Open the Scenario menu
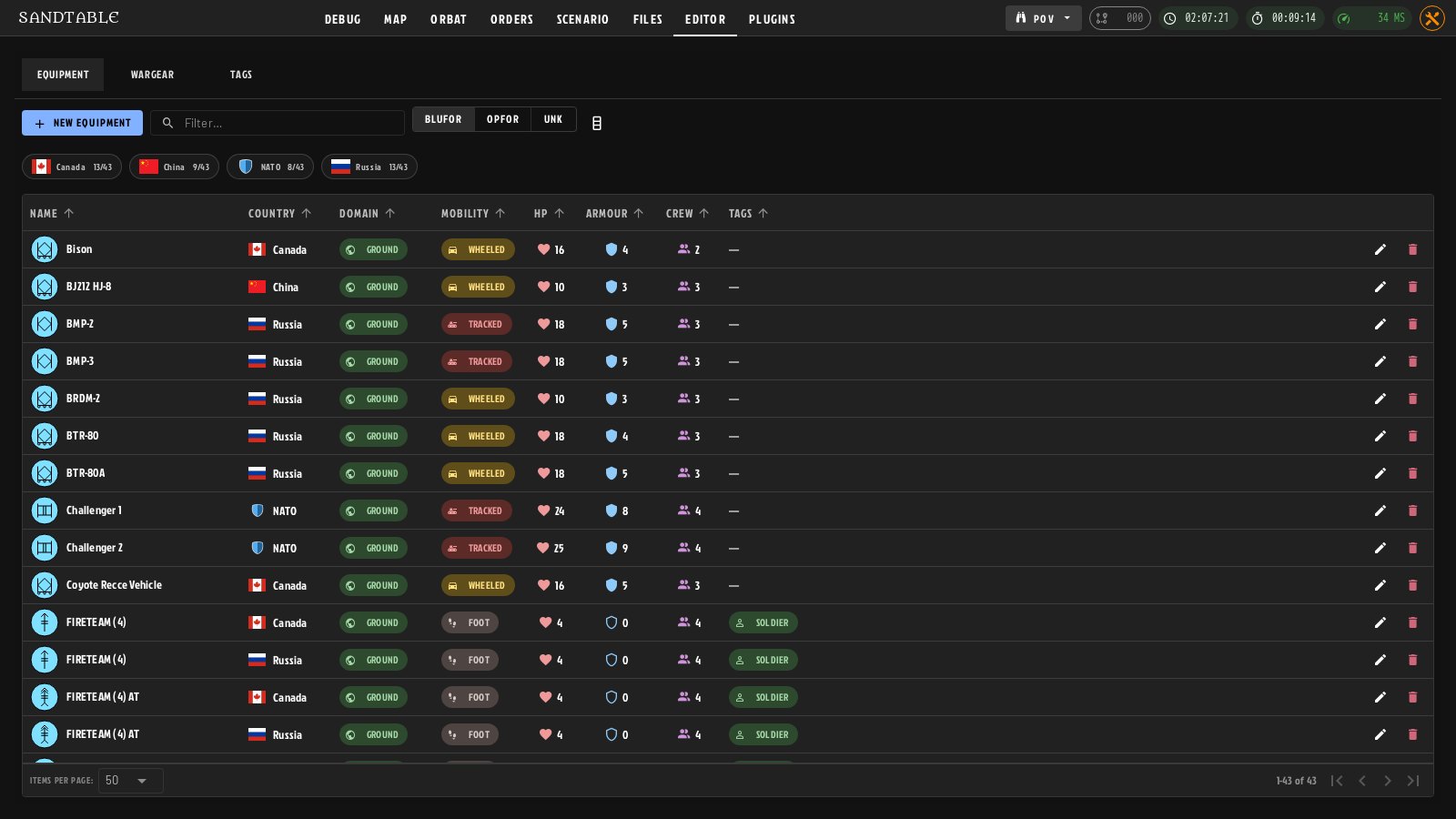1456x819 pixels. click(582, 19)
